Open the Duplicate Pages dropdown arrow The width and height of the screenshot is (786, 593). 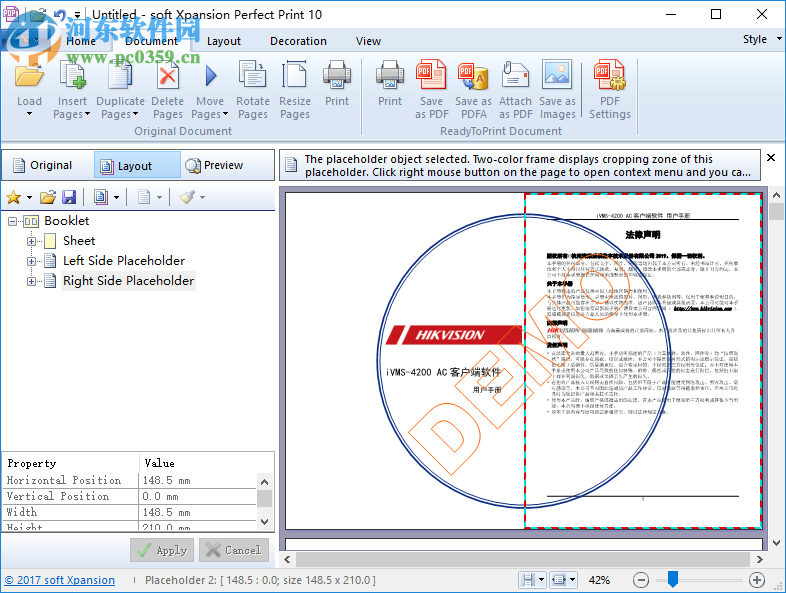[135, 114]
